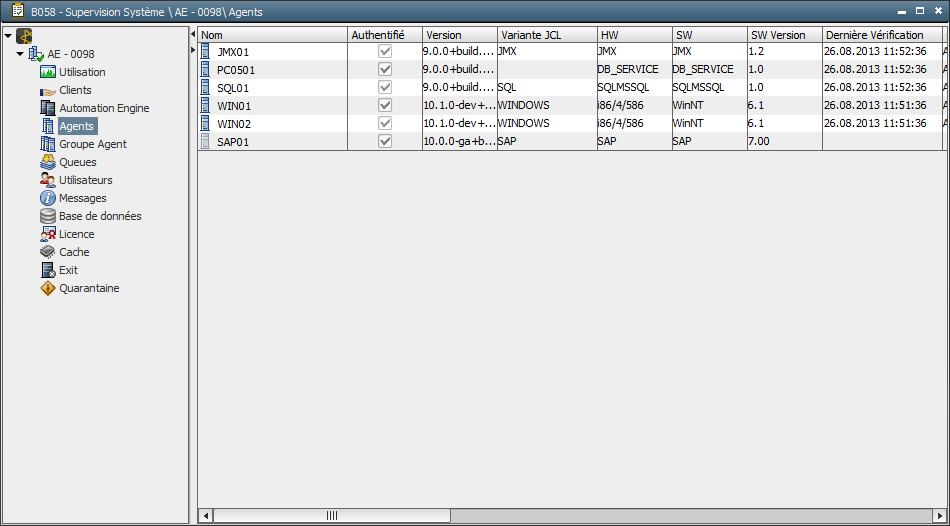The width and height of the screenshot is (950, 526).
Task: Open the Clients tree item
Action: (x=75, y=90)
